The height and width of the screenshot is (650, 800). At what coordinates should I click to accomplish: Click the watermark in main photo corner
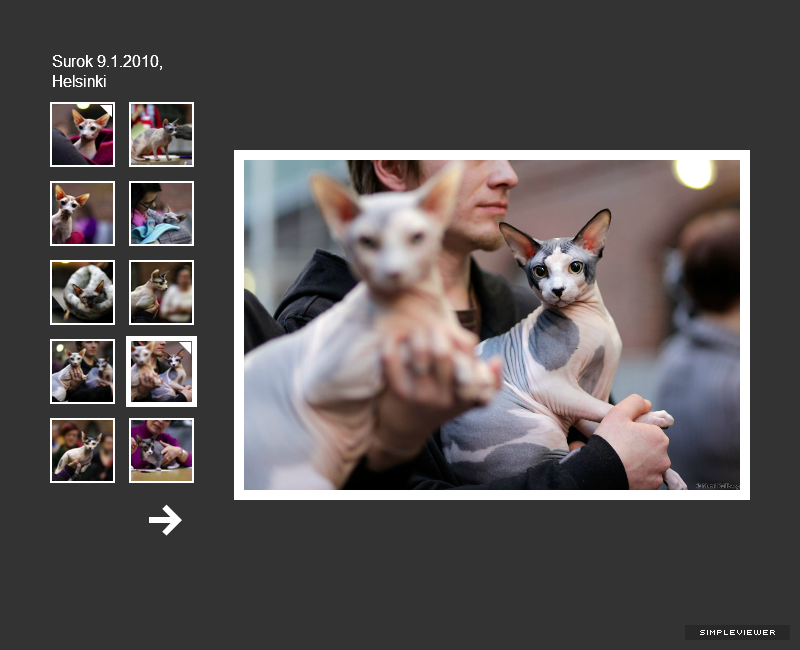pos(716,484)
